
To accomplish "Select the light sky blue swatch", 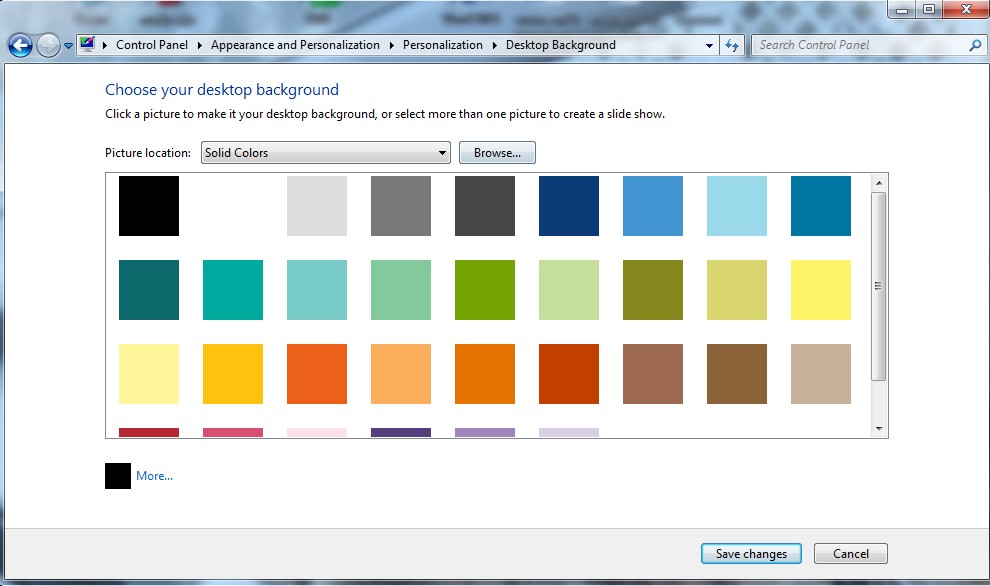I will pyautogui.click(x=737, y=206).
